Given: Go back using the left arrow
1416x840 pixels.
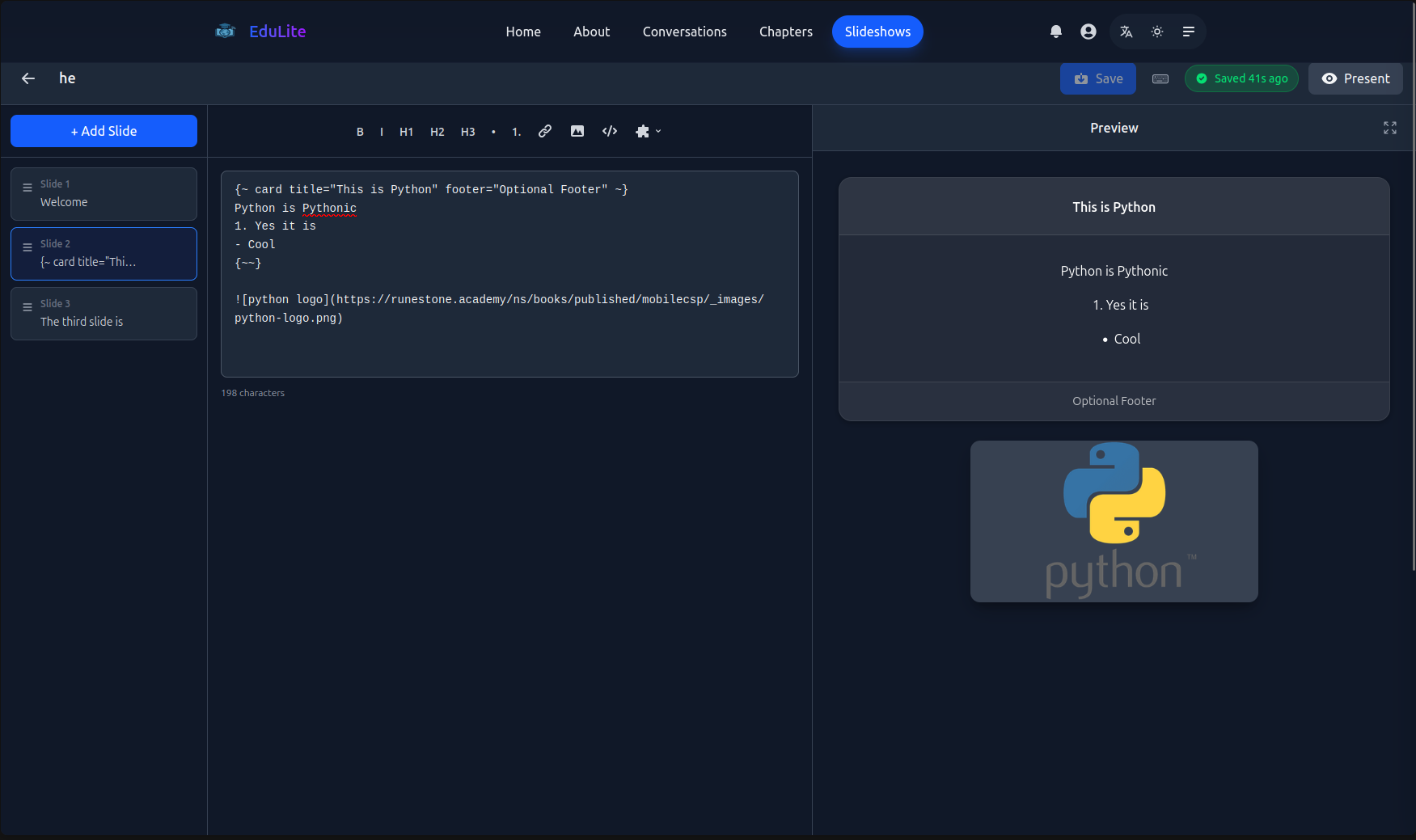Looking at the screenshot, I should coord(28,78).
